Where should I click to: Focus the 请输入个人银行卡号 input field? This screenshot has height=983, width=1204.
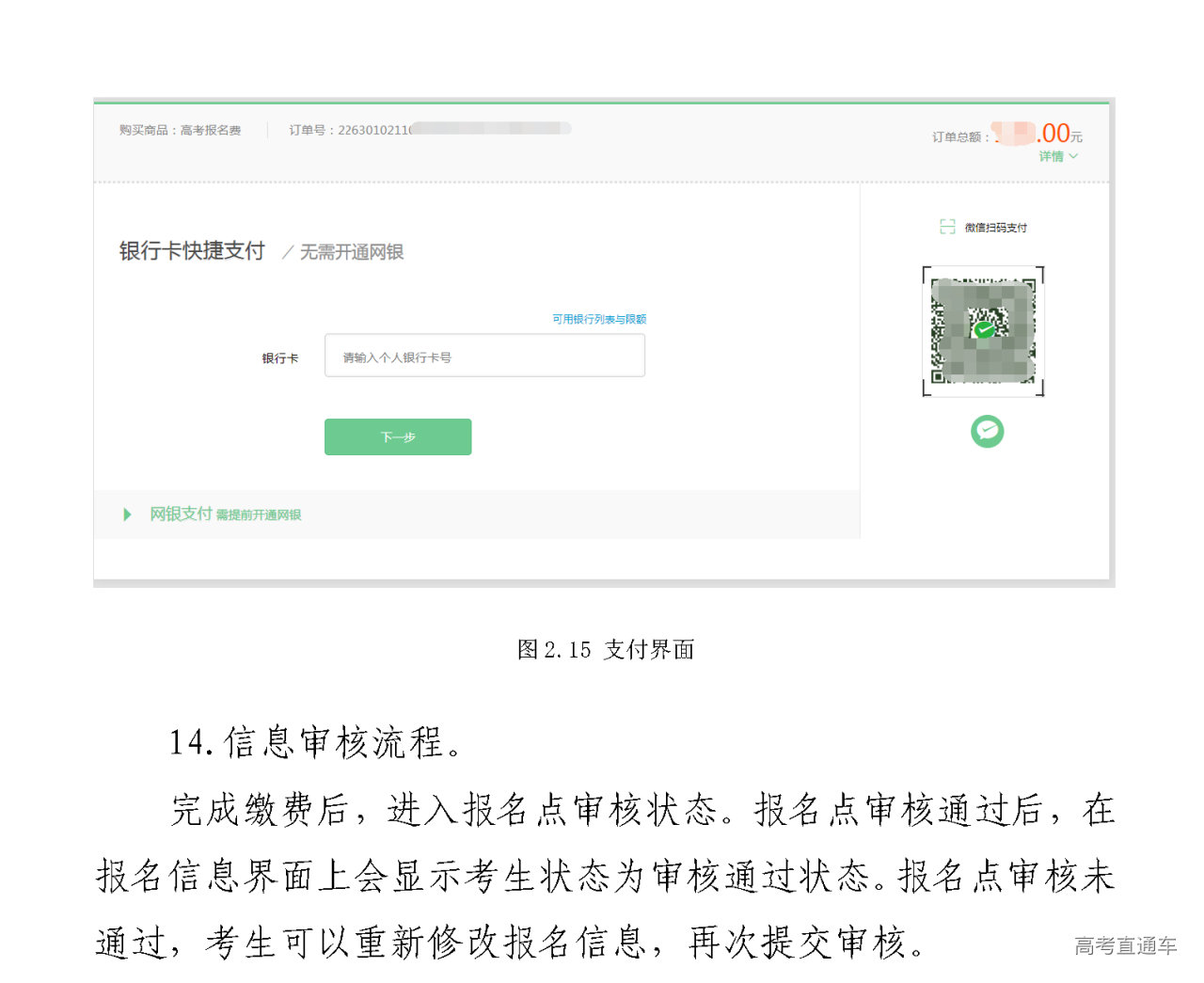[x=484, y=357]
